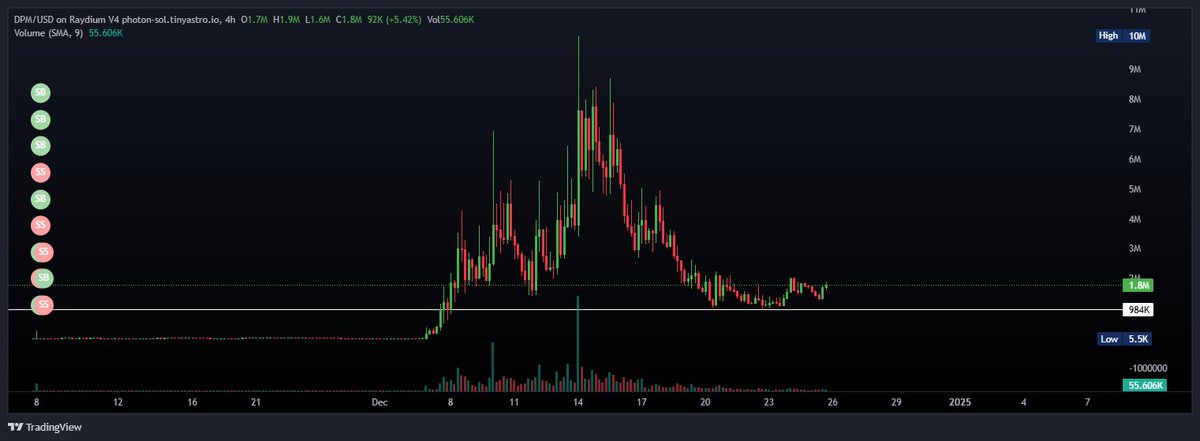This screenshot has width=1200, height=441.
Task: Click the 21 date on the time axis
Action: tap(256, 402)
